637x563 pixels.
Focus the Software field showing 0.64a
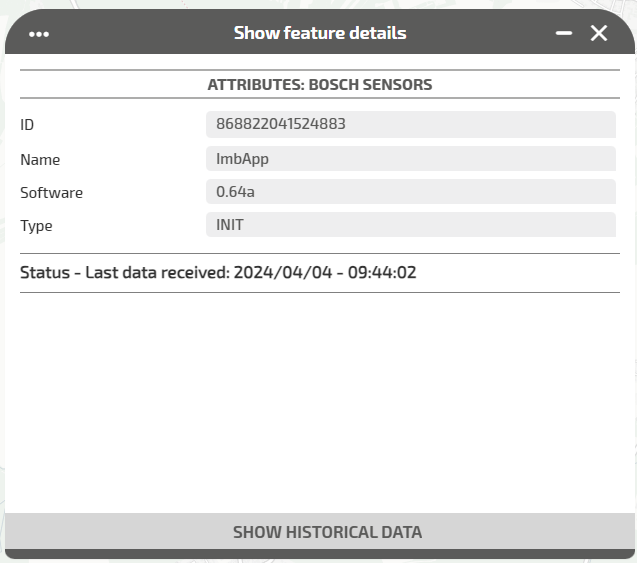[410, 192]
